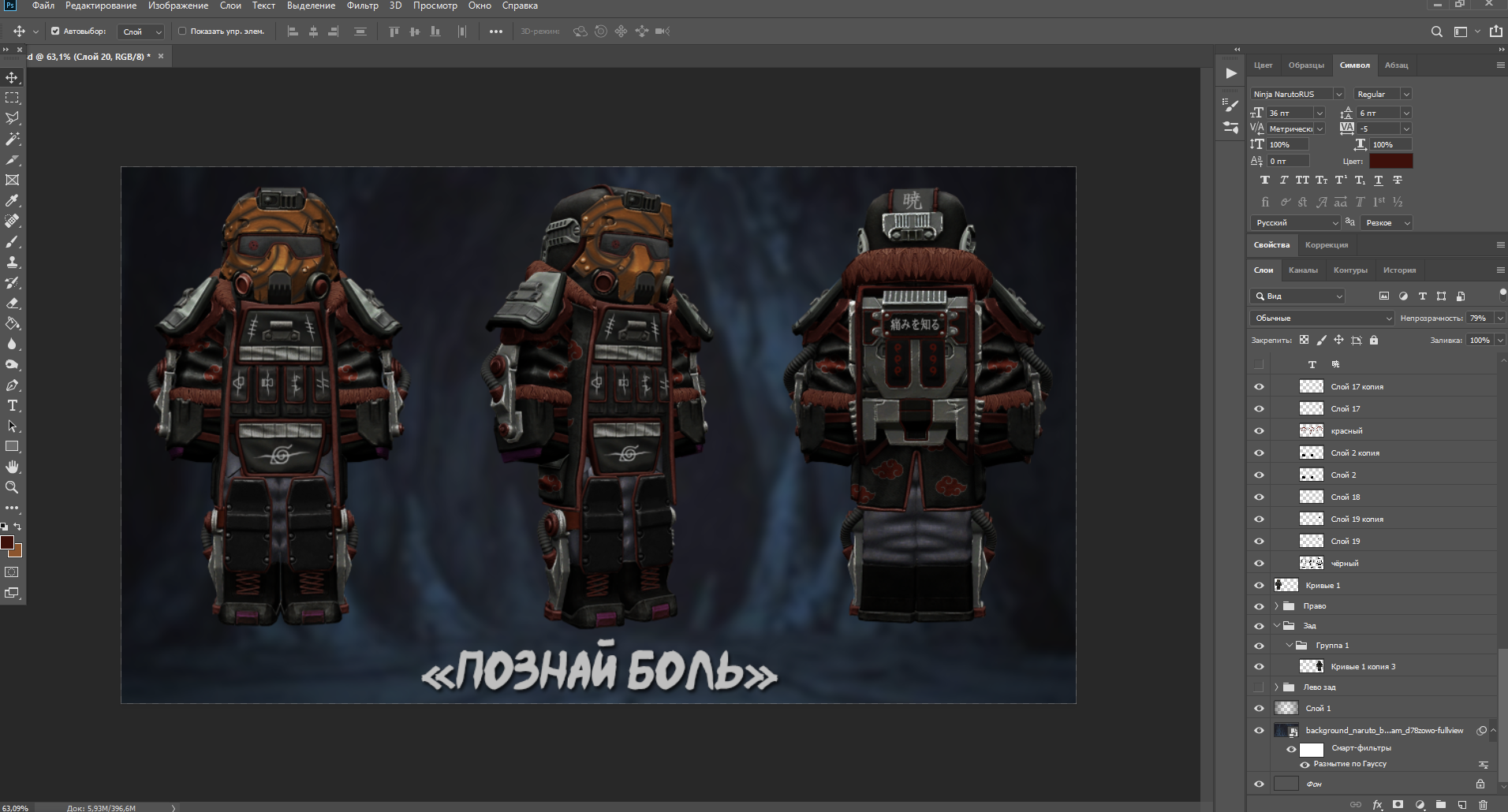This screenshot has height=812, width=1508.
Task: Show the Лево зад group
Action: coord(1259,687)
